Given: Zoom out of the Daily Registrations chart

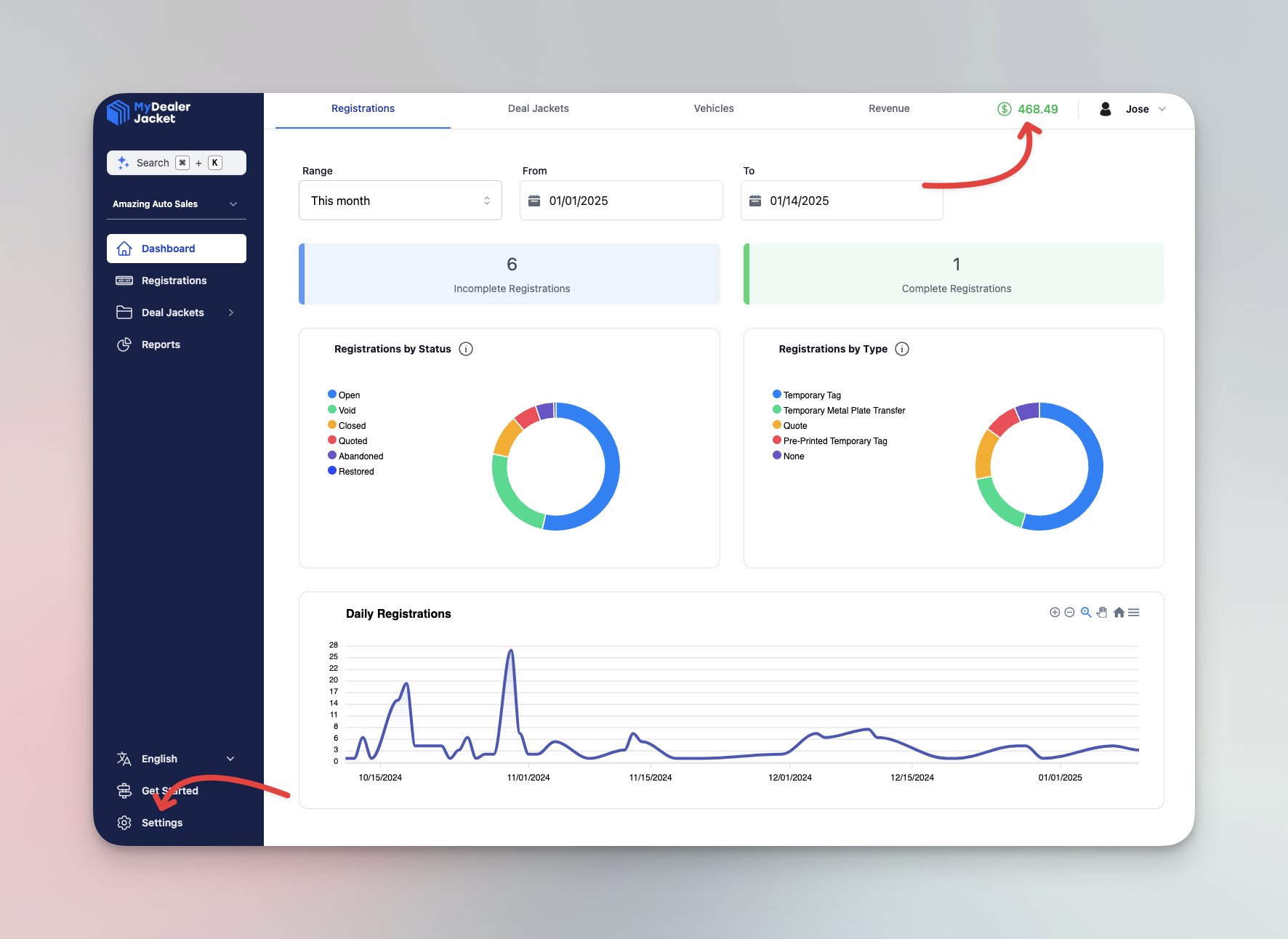Looking at the screenshot, I should tap(1069, 612).
